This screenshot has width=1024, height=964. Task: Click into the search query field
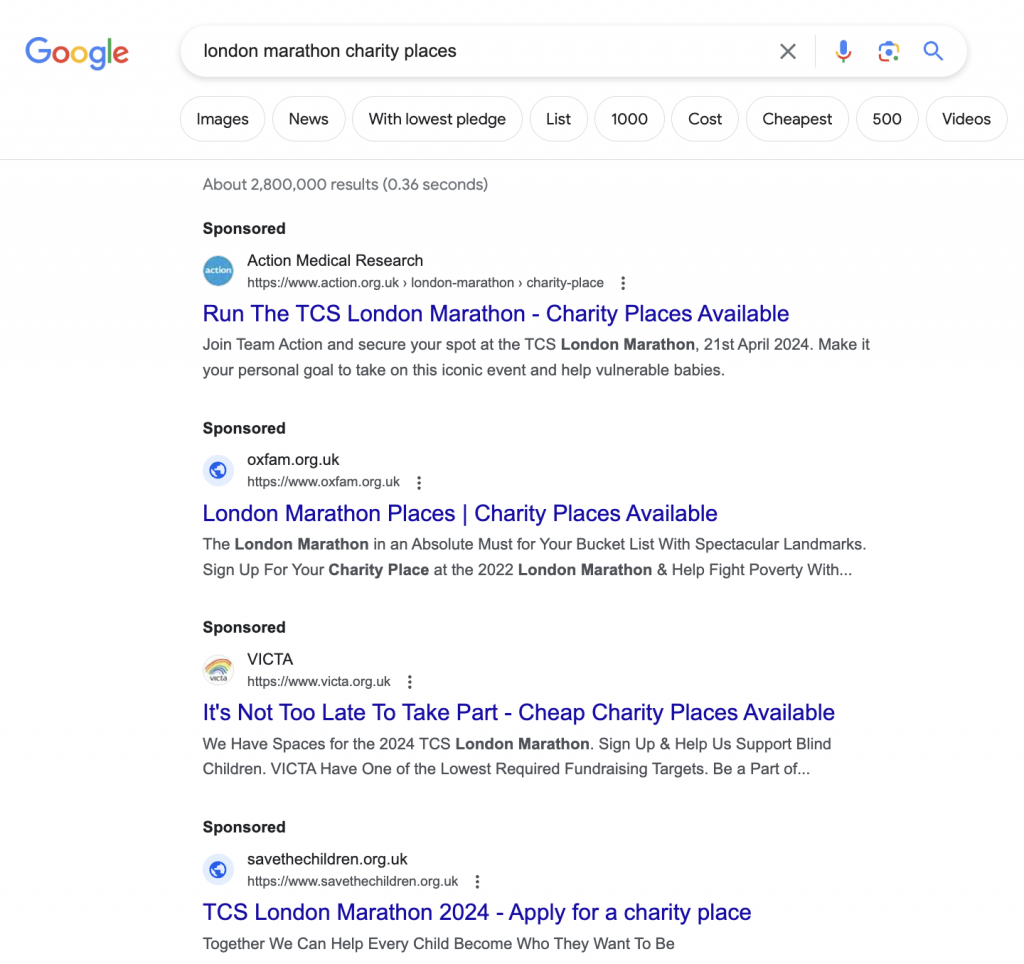tap(480, 51)
